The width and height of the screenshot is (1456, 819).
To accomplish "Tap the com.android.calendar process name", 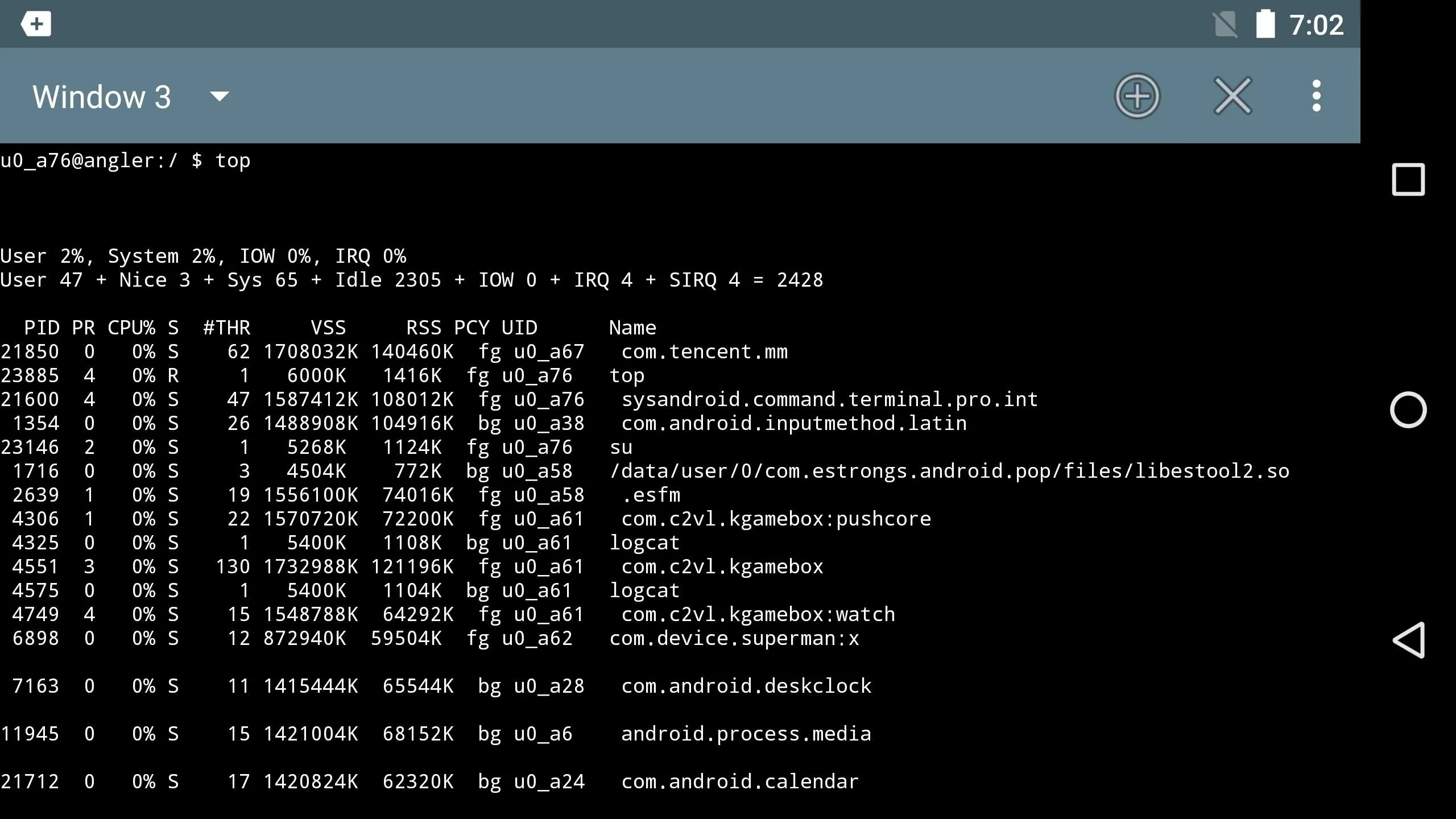I will pyautogui.click(x=739, y=782).
